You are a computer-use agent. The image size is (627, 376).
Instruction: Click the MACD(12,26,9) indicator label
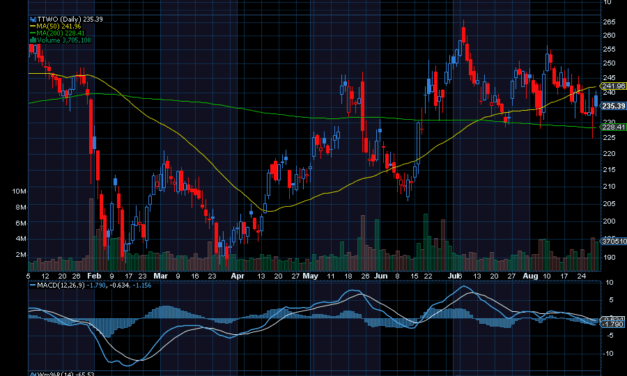60,286
